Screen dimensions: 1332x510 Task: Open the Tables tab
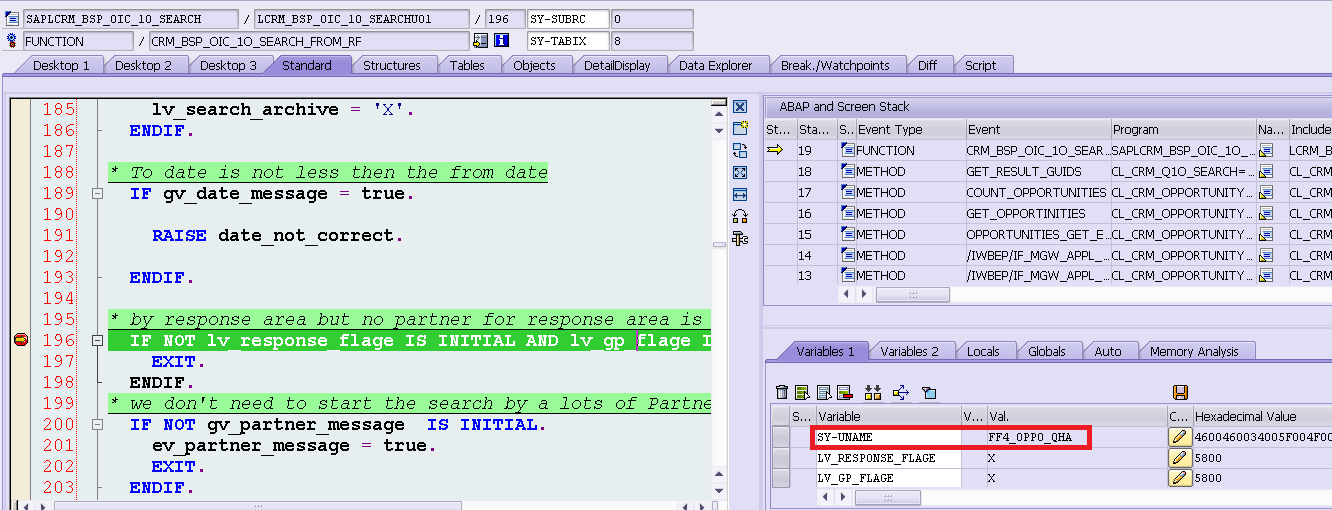pyautogui.click(x=467, y=65)
